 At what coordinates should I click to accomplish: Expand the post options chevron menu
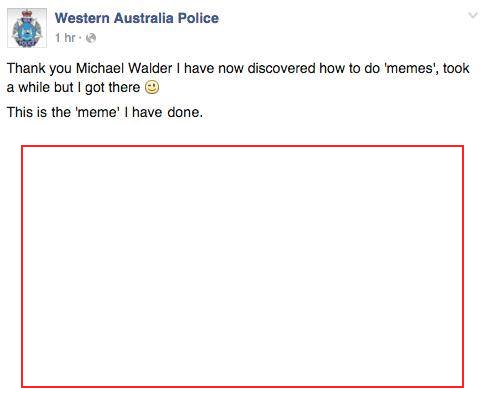(x=473, y=15)
